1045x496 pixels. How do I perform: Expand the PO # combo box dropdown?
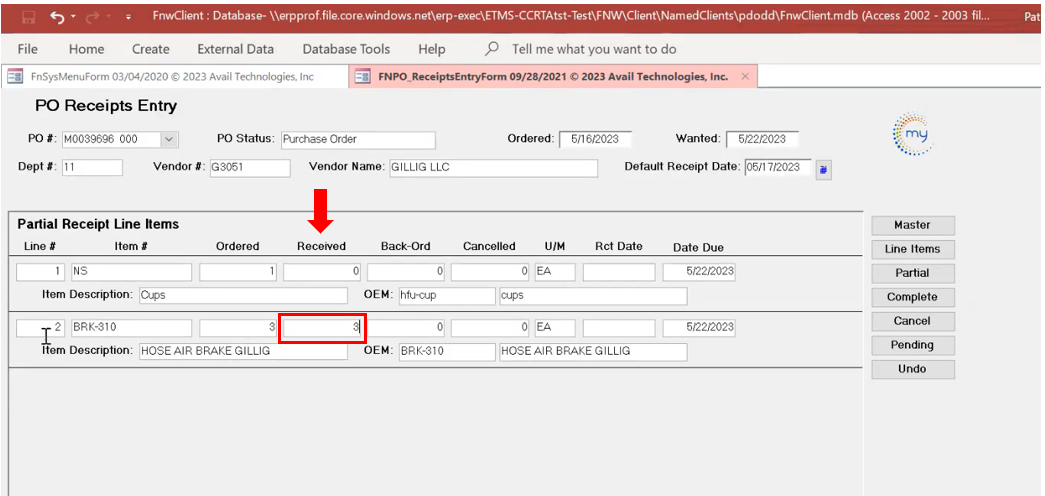pyautogui.click(x=169, y=140)
